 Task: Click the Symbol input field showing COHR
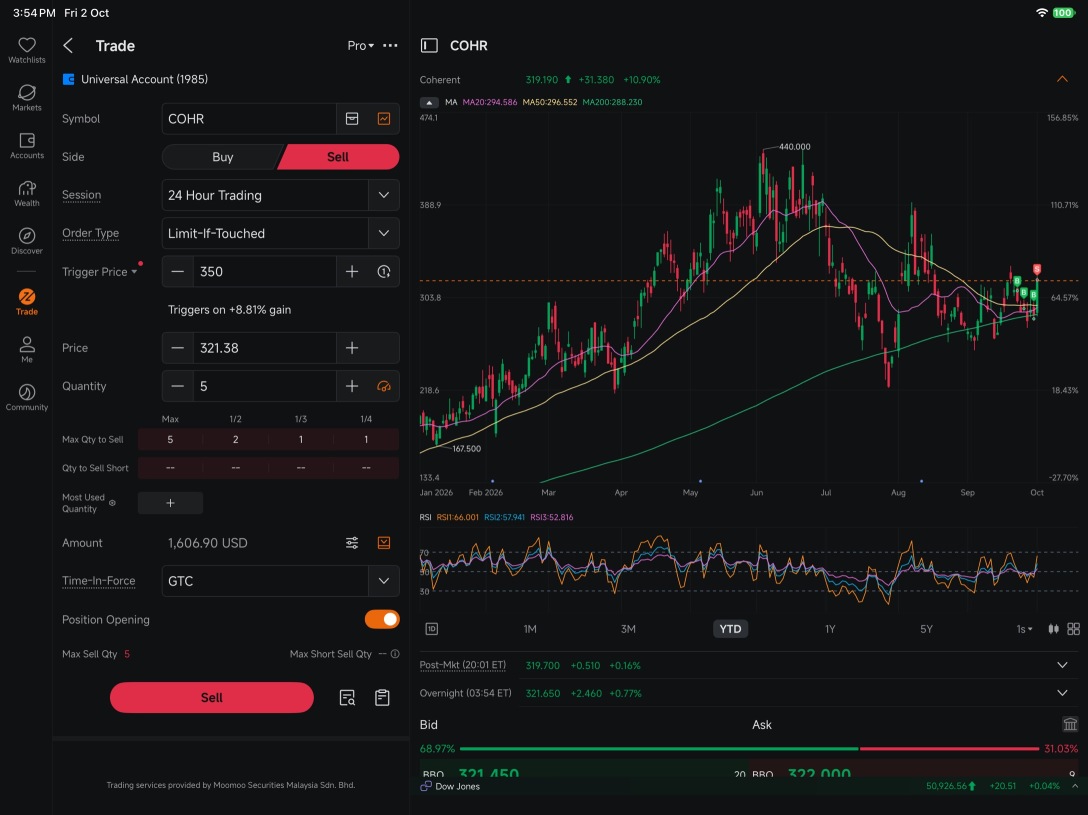pos(249,119)
